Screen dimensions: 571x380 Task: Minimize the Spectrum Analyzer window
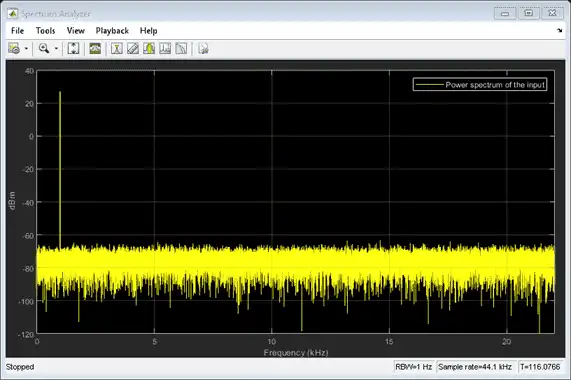click(x=505, y=13)
